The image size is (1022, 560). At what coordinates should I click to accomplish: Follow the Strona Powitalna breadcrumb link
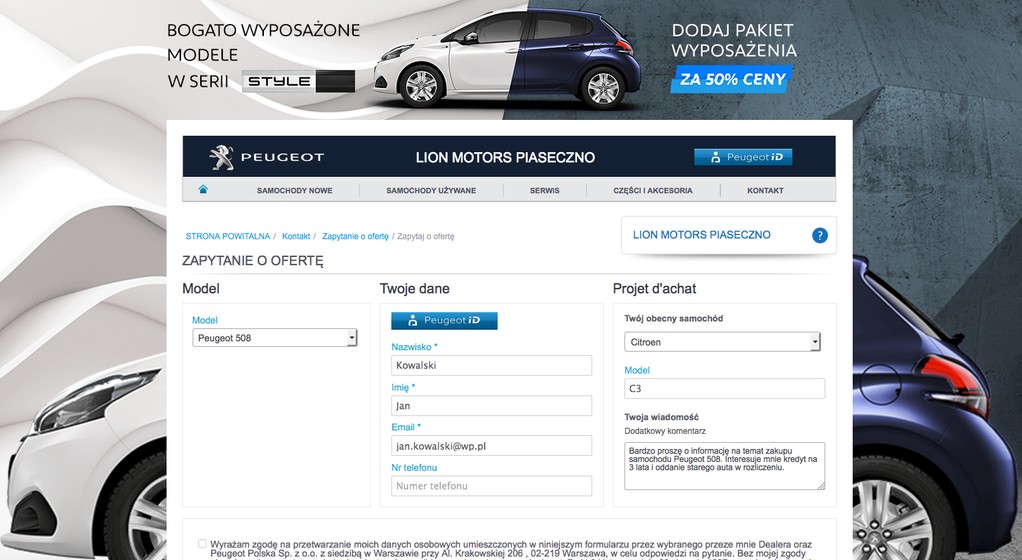pos(227,236)
